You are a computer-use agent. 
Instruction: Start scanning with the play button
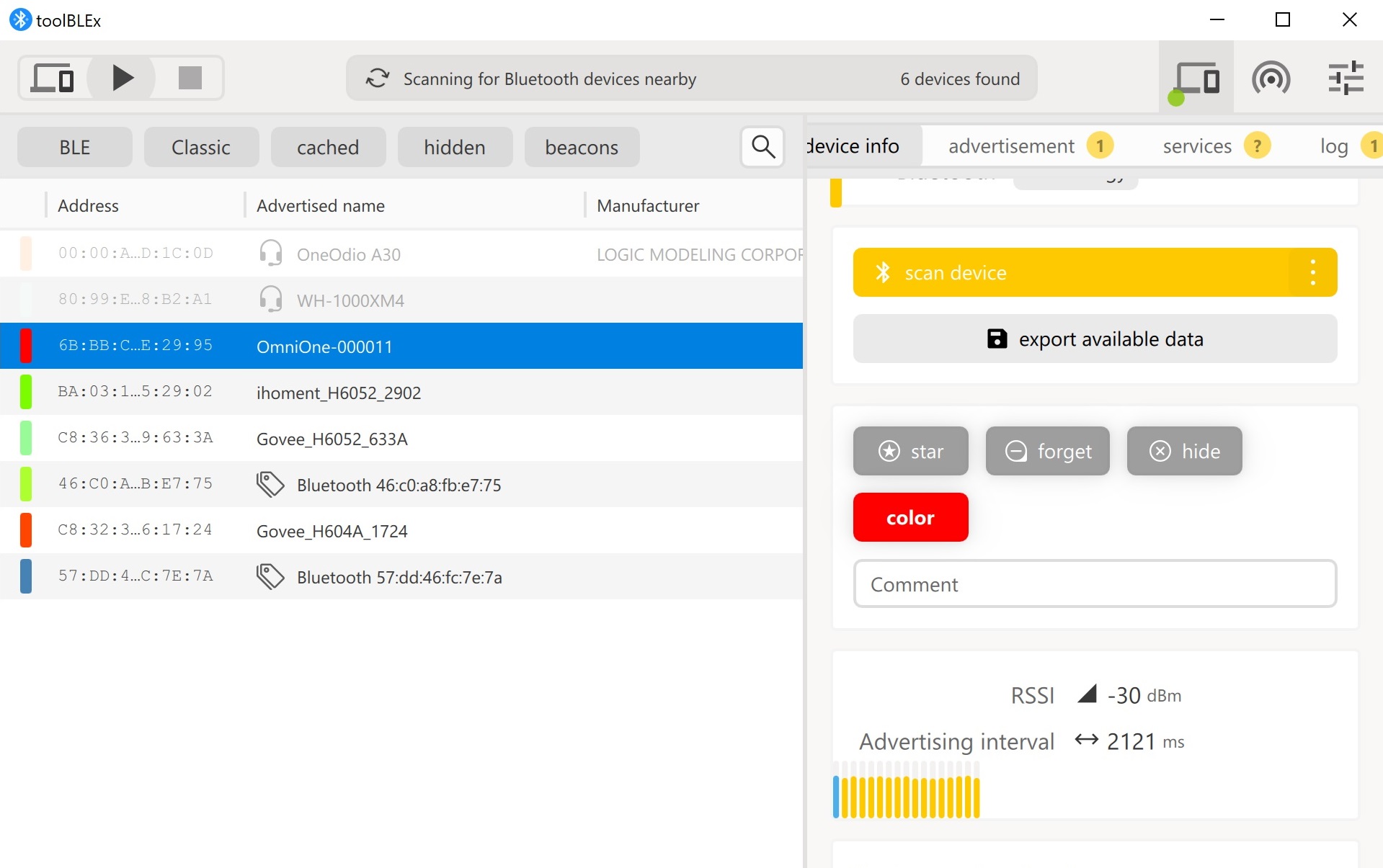(x=121, y=78)
